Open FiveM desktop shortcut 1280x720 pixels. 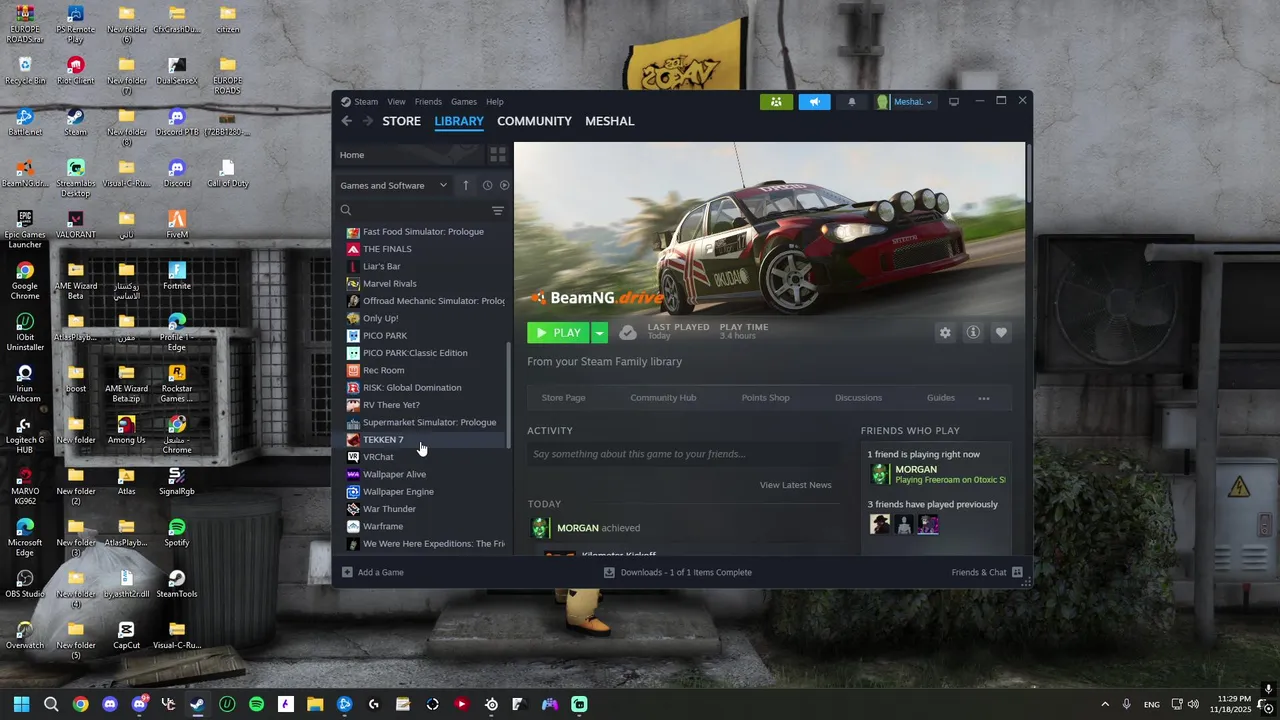click(x=177, y=224)
